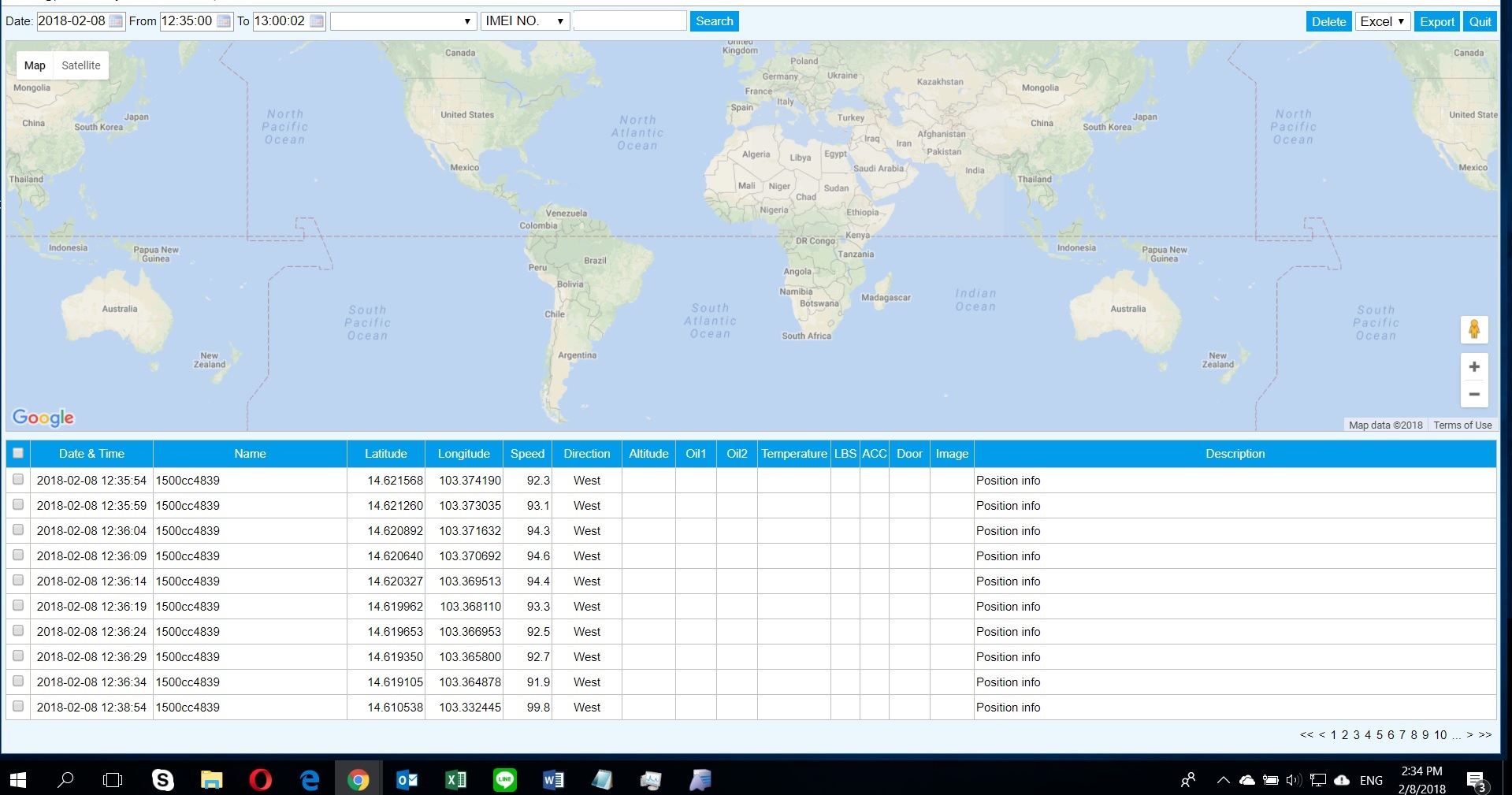Open the From time picker icon
Image resolution: width=1512 pixels, height=795 pixels.
[224, 21]
